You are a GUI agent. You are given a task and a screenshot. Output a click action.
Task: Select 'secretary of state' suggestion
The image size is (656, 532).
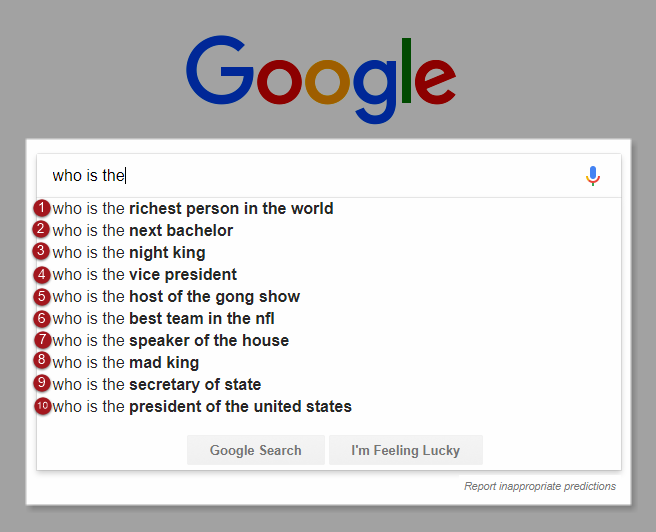coord(157,385)
